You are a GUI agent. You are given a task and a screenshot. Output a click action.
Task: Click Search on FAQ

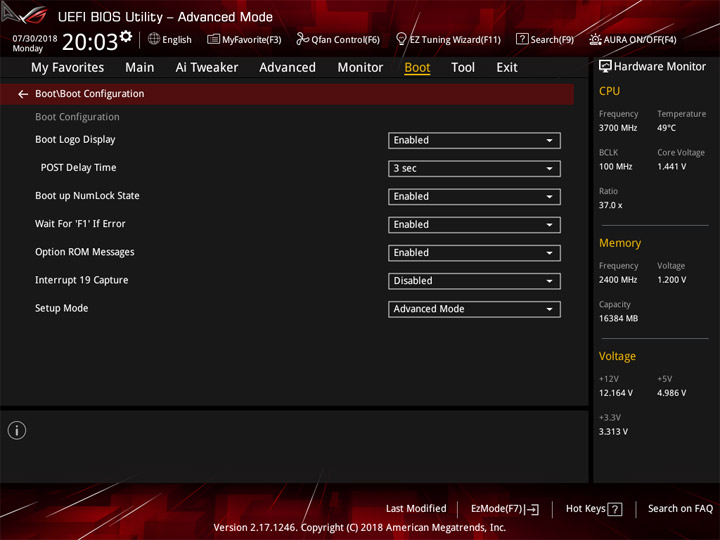coord(680,509)
